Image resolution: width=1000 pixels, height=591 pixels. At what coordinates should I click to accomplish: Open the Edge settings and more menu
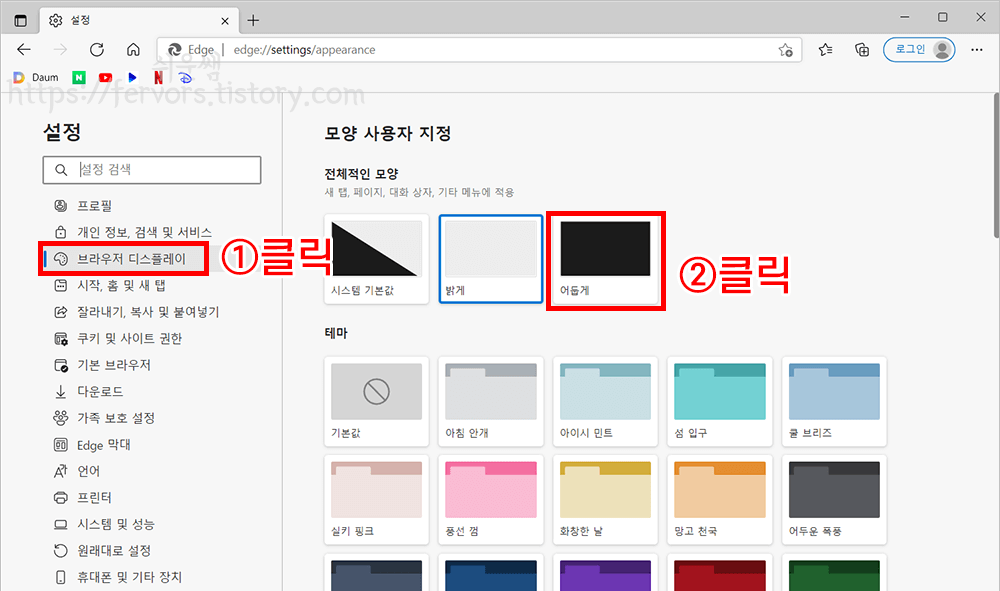(x=976, y=50)
